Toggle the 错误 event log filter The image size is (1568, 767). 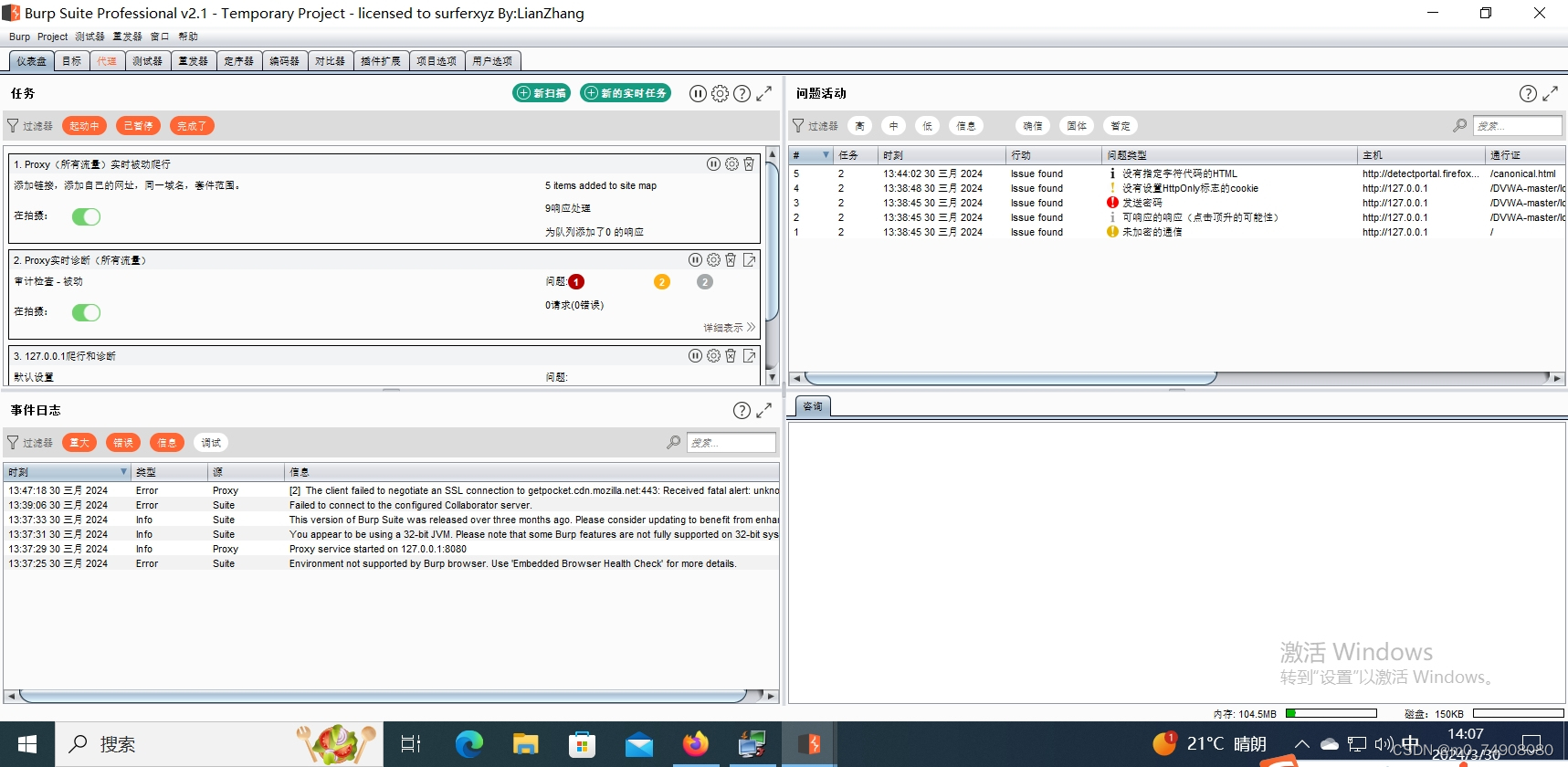123,443
